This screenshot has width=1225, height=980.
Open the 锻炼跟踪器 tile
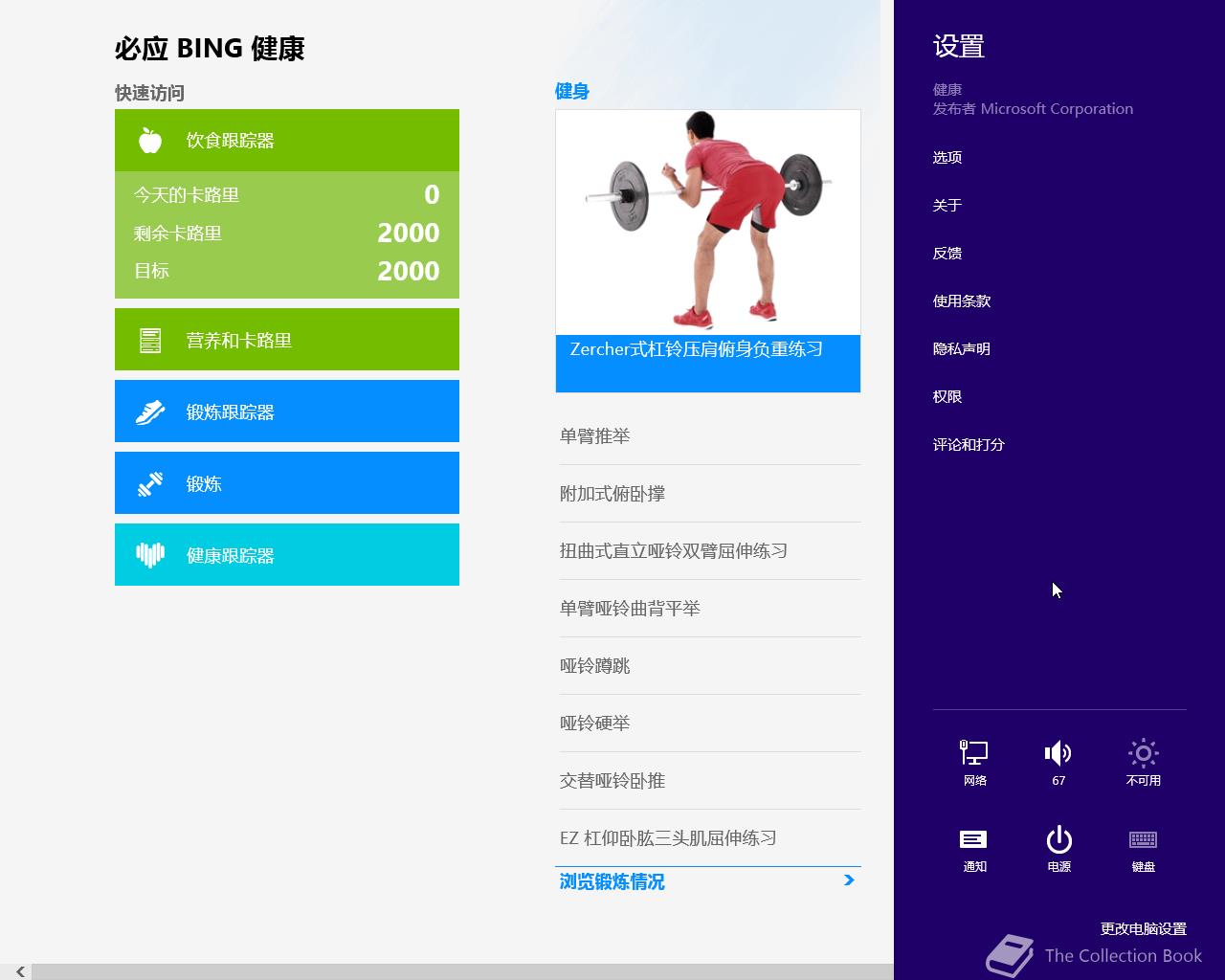(287, 412)
